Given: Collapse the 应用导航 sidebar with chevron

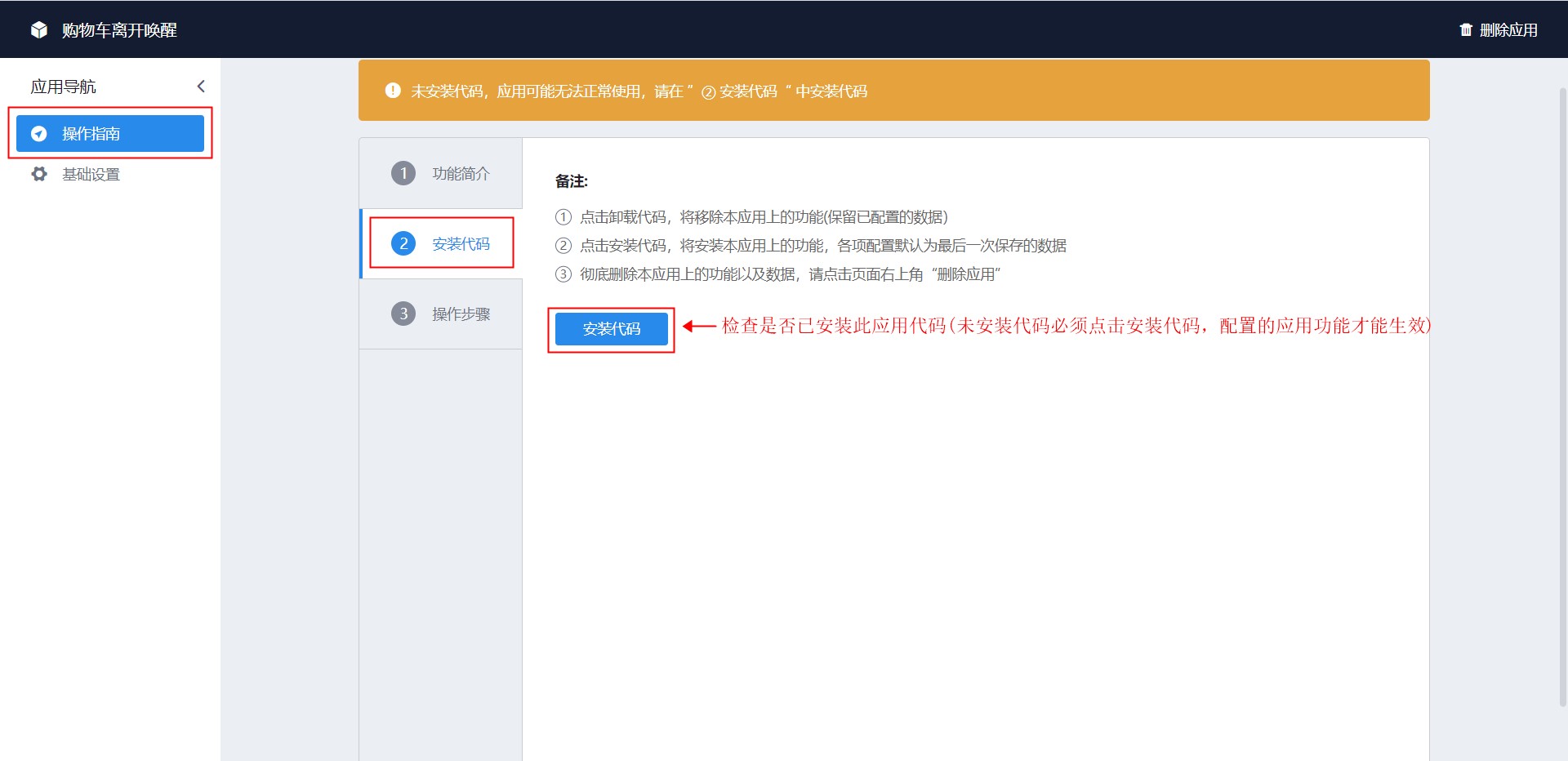Looking at the screenshot, I should click(x=201, y=87).
